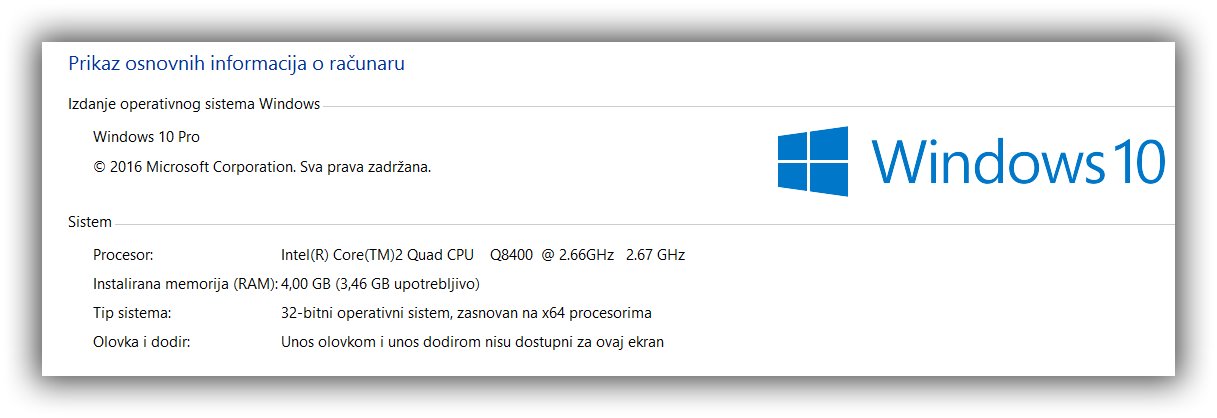Image resolution: width=1217 pixels, height=418 pixels.
Task: Click the Tip sistema label
Action: (x=132, y=313)
